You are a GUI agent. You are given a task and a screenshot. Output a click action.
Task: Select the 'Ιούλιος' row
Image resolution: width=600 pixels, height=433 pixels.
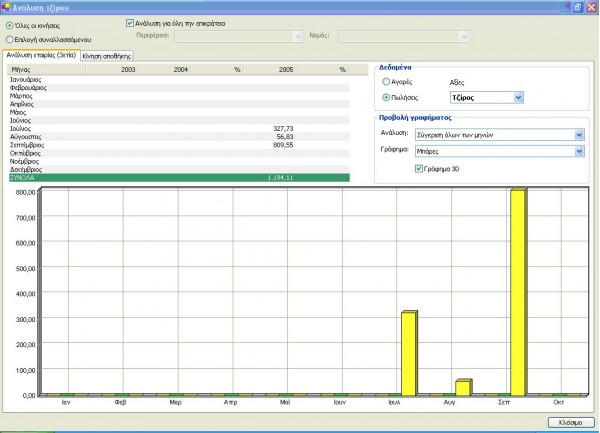pos(179,129)
